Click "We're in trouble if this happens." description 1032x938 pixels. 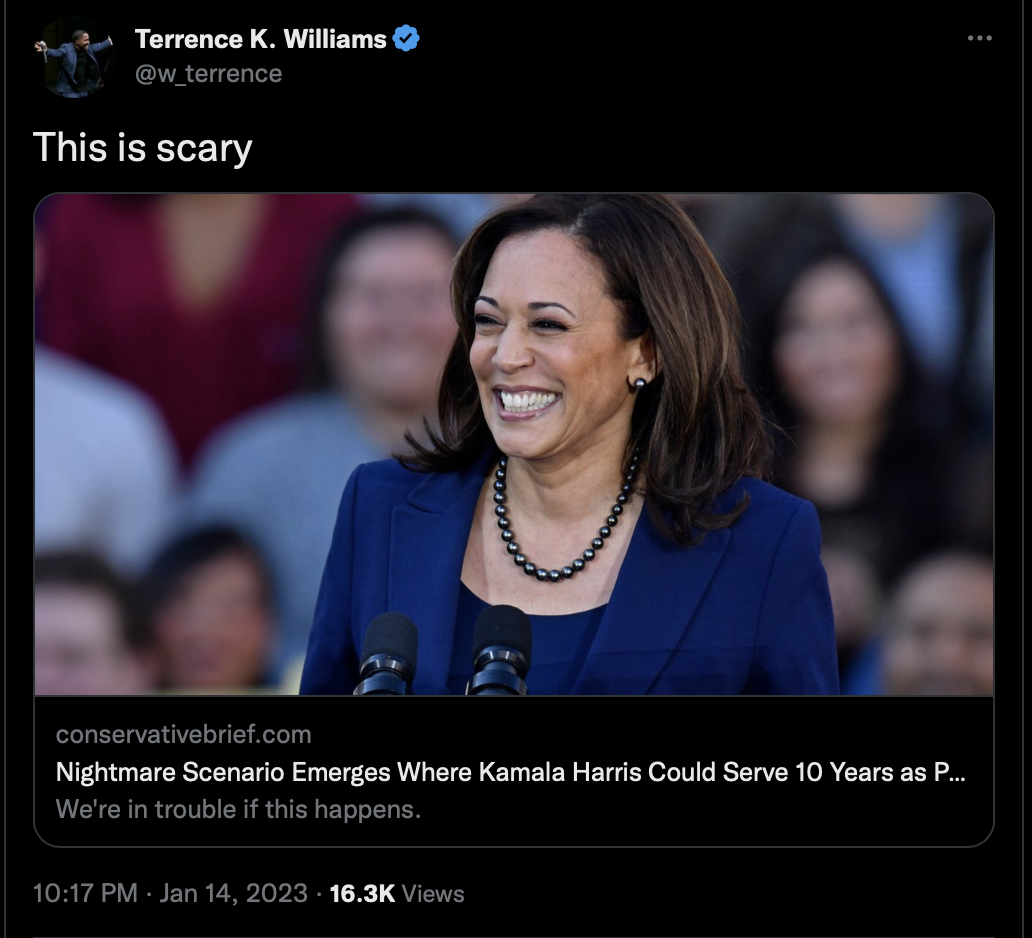(x=238, y=809)
